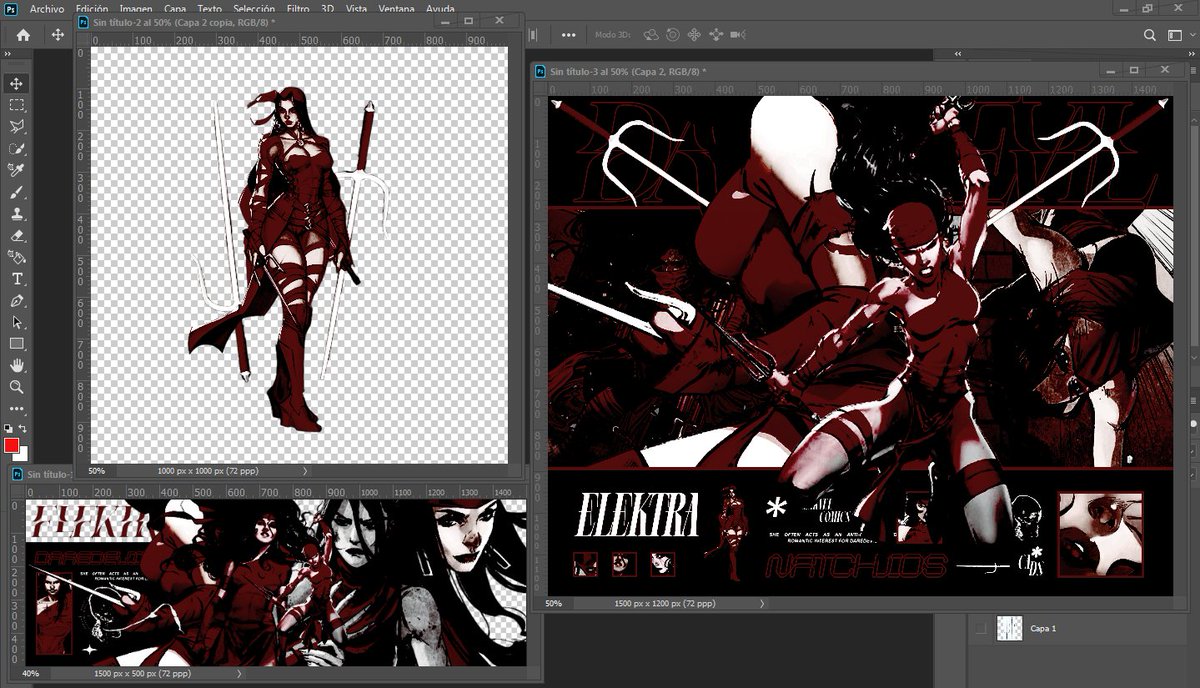
Task: Open status info arrow in Sin título-2 window
Action: pos(305,470)
